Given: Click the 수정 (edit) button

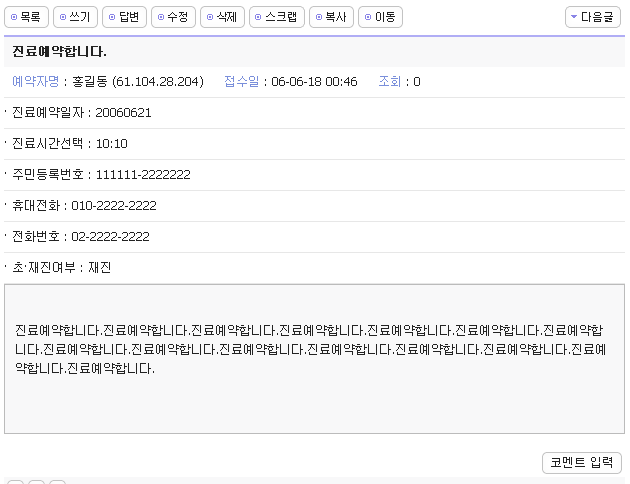Looking at the screenshot, I should coord(174,17).
